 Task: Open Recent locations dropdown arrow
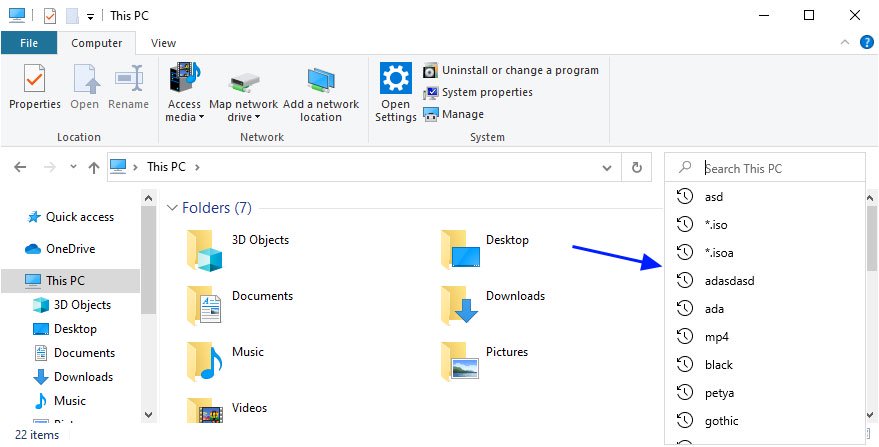point(73,167)
